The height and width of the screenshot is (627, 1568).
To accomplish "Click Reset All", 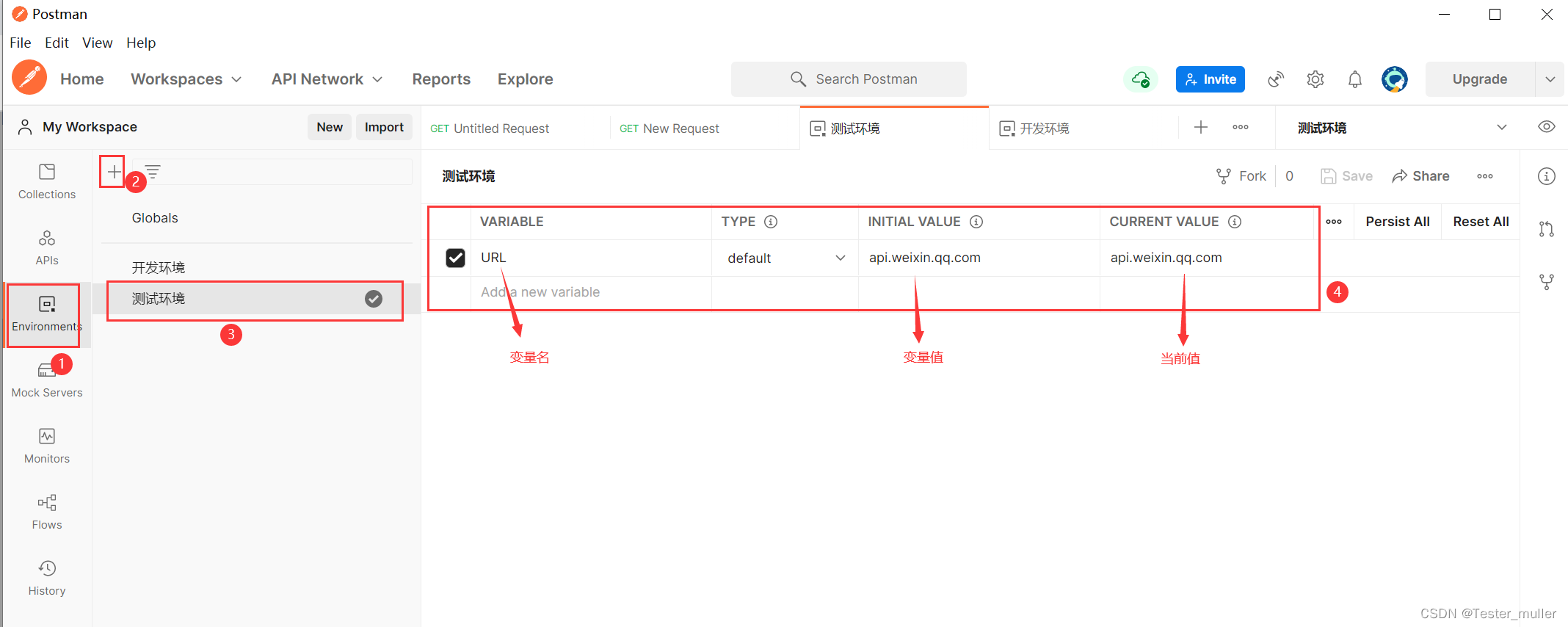I will click(x=1481, y=222).
